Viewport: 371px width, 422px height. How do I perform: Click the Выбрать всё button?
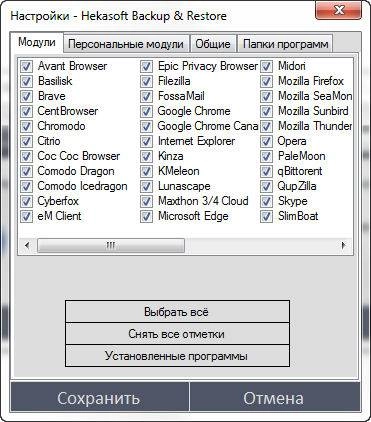[177, 312]
